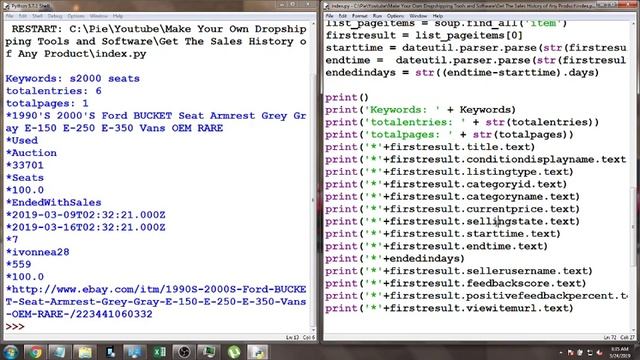
Task: Click the firstresult.starttime.text print line
Action: point(443,234)
